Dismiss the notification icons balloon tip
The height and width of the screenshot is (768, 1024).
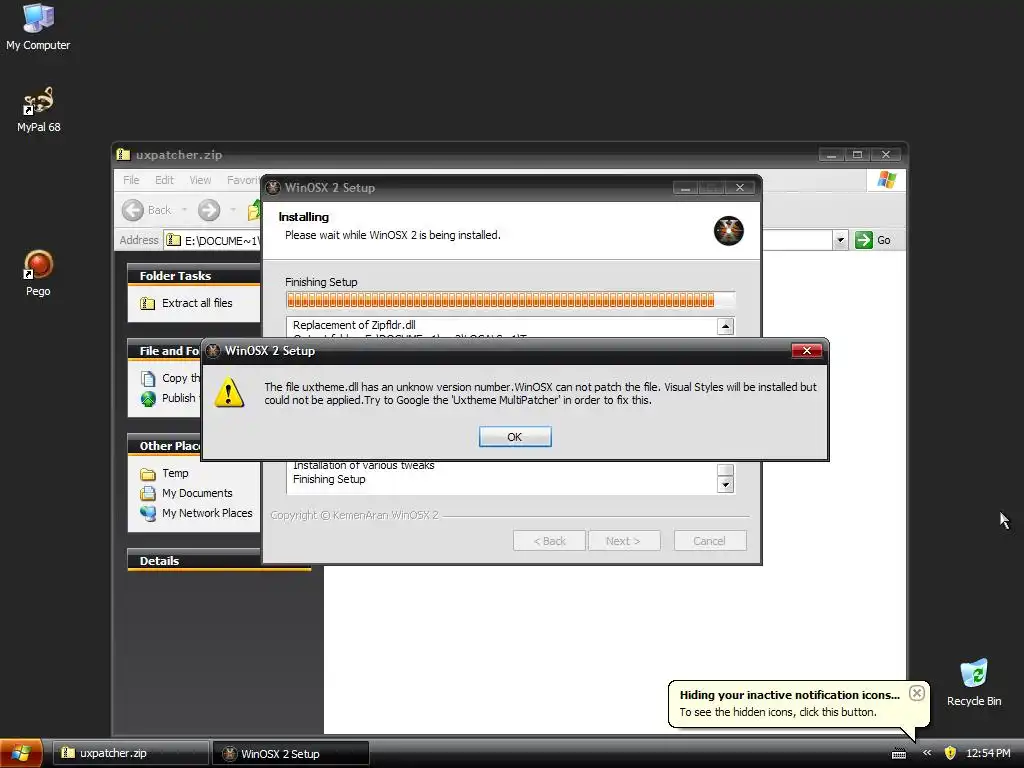[917, 694]
